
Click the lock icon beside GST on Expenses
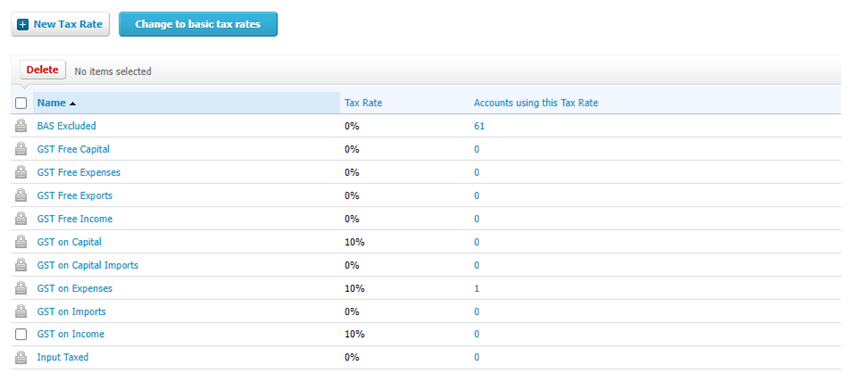tap(21, 289)
